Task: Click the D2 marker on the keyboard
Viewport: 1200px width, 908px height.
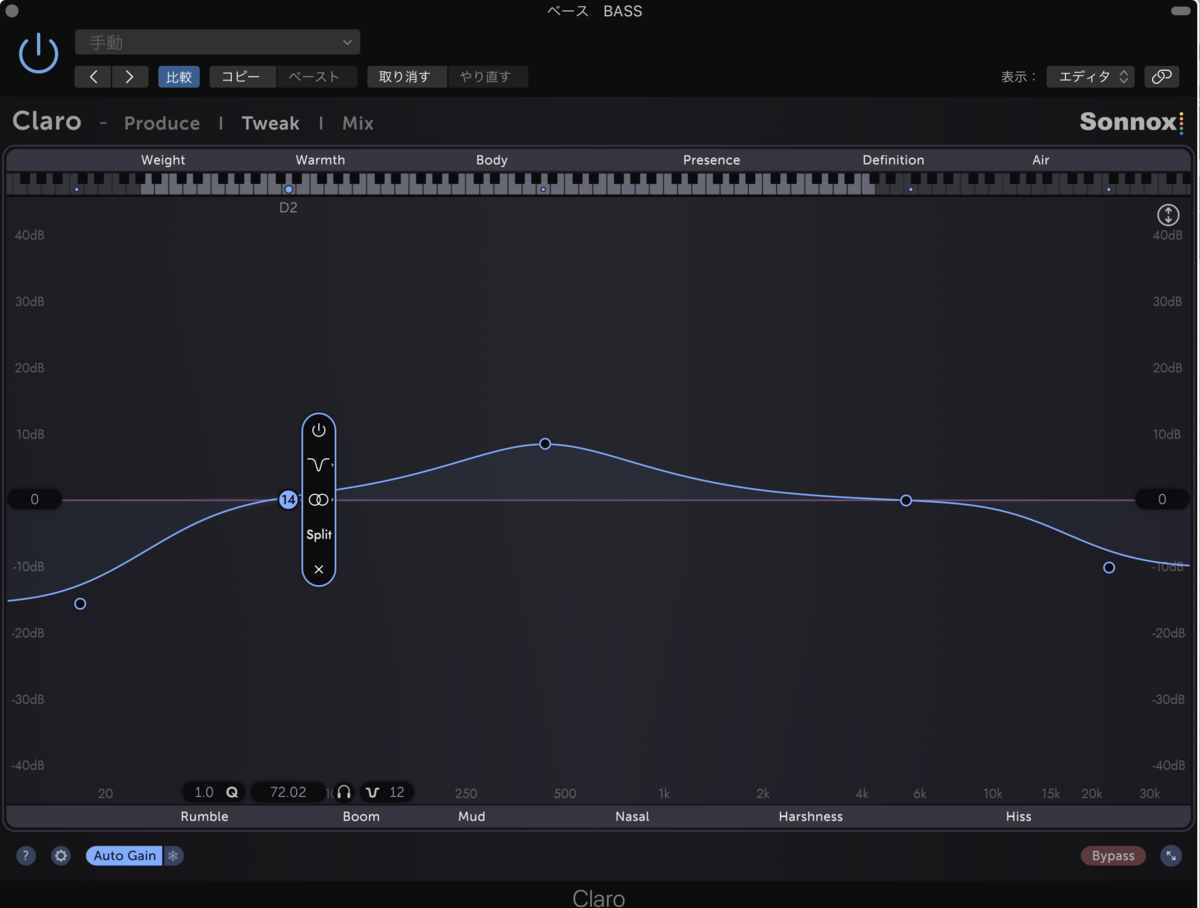Action: [288, 189]
